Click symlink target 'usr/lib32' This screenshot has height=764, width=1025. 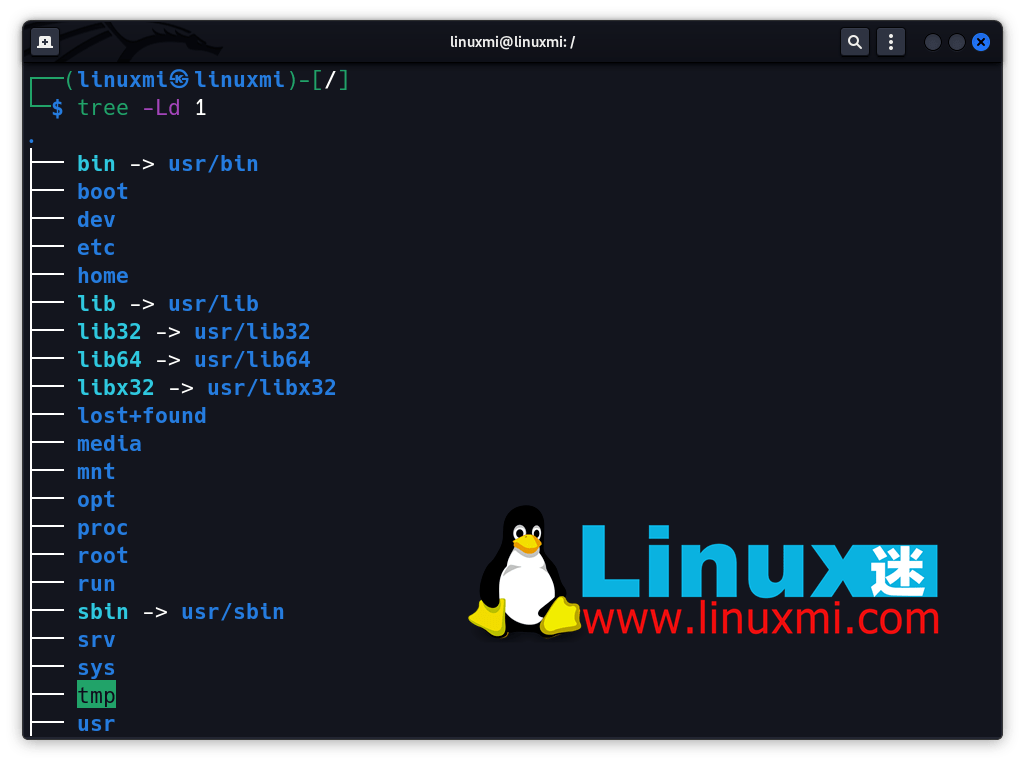coord(252,332)
